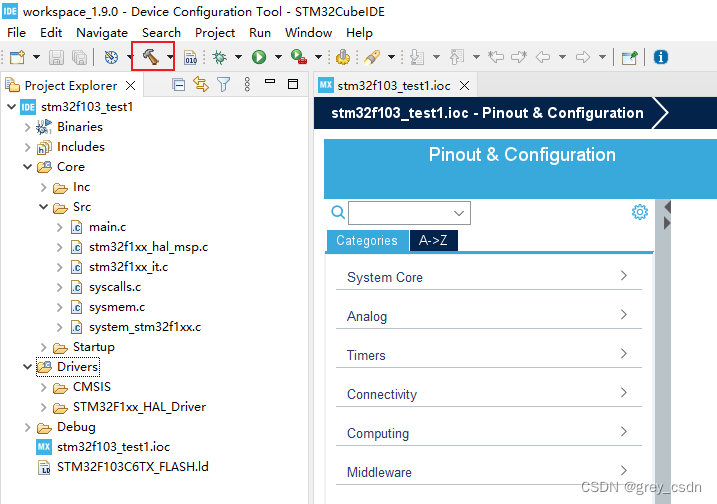Open the build hammer dropdown arrow
Image resolution: width=717 pixels, height=504 pixels.
point(170,57)
